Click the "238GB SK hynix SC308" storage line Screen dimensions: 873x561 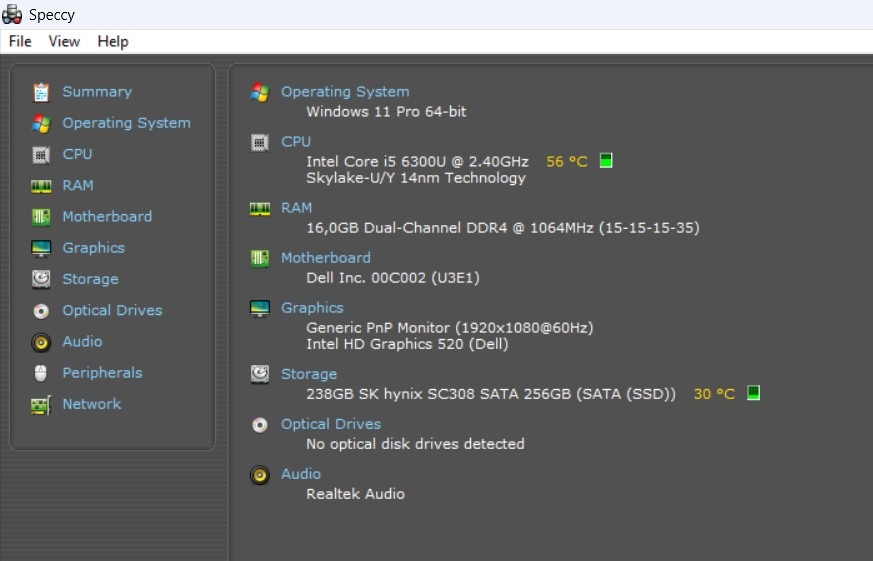[x=491, y=394]
